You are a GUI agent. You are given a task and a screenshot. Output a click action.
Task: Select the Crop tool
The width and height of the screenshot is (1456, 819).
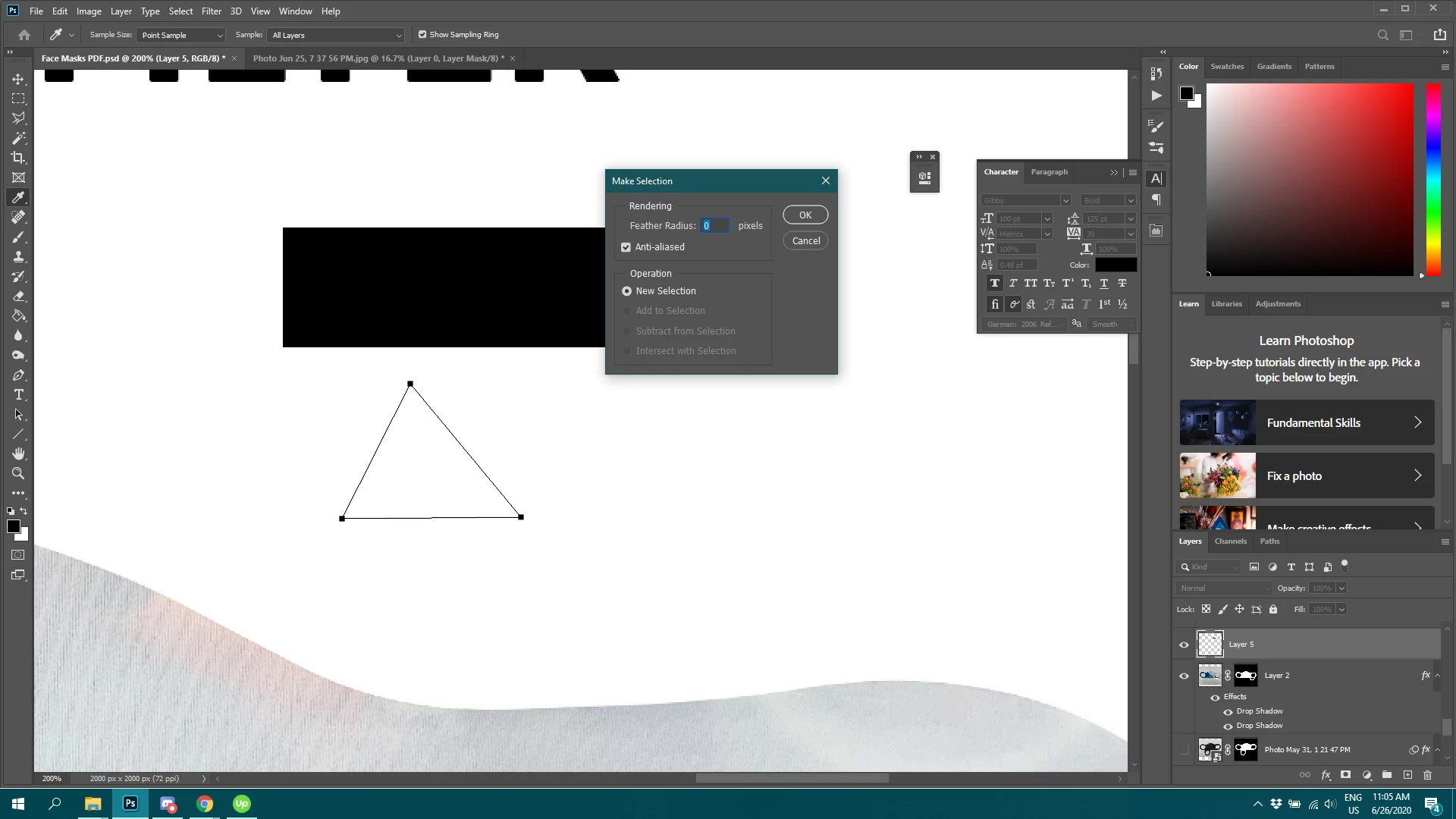(18, 158)
